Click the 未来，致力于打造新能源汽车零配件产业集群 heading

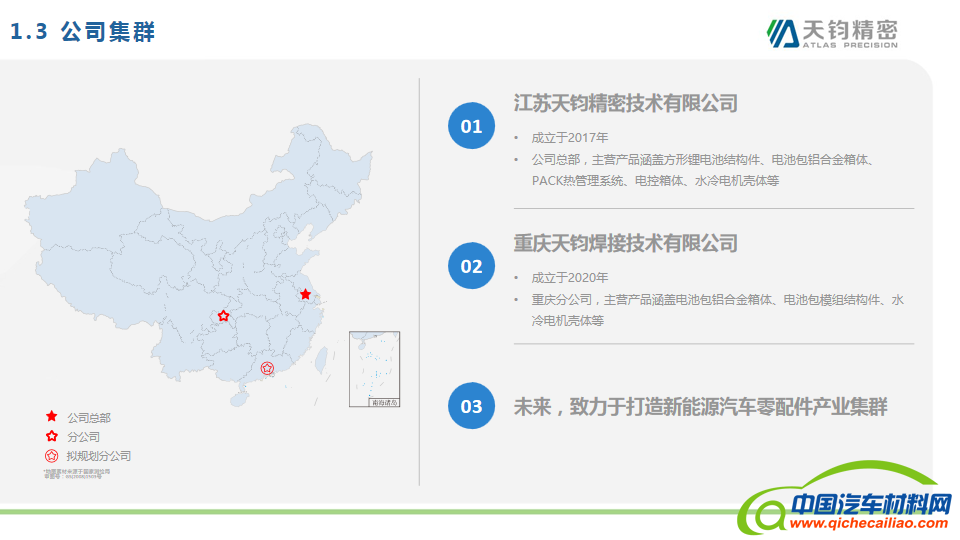click(700, 407)
